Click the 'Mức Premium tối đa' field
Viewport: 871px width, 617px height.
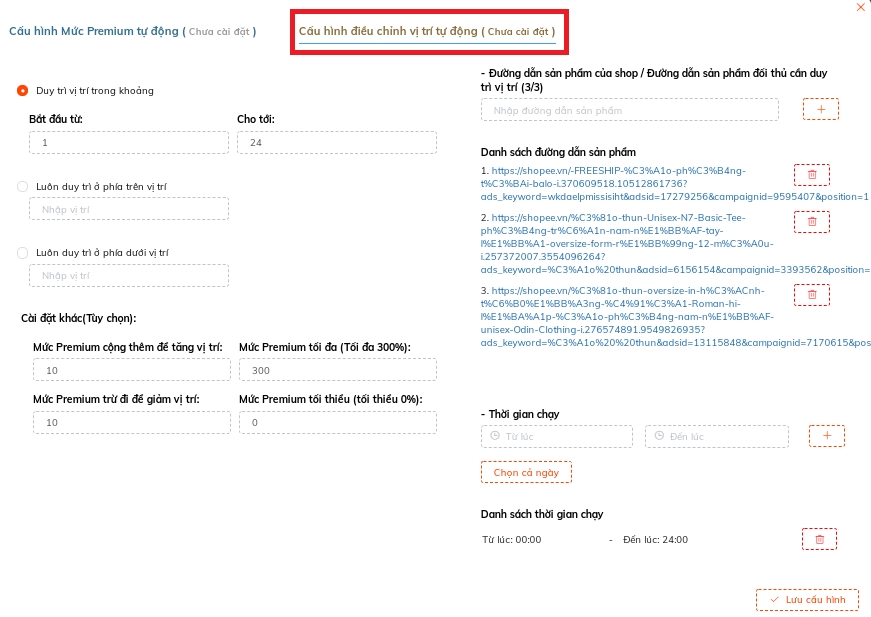(x=337, y=371)
